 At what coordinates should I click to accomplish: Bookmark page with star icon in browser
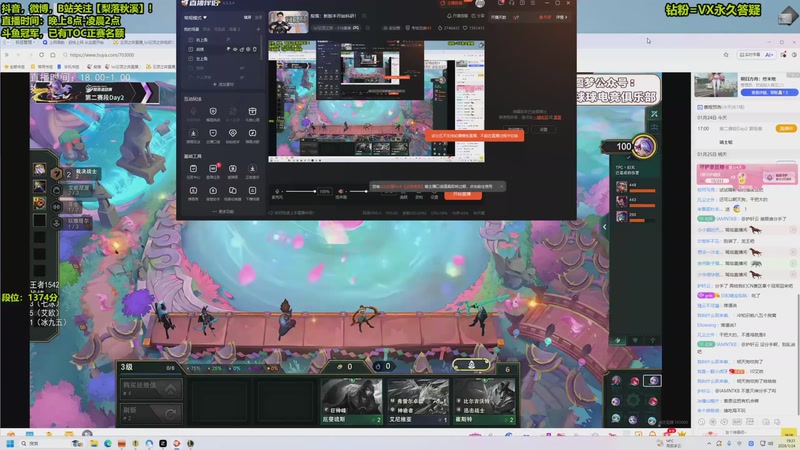click(x=726, y=55)
